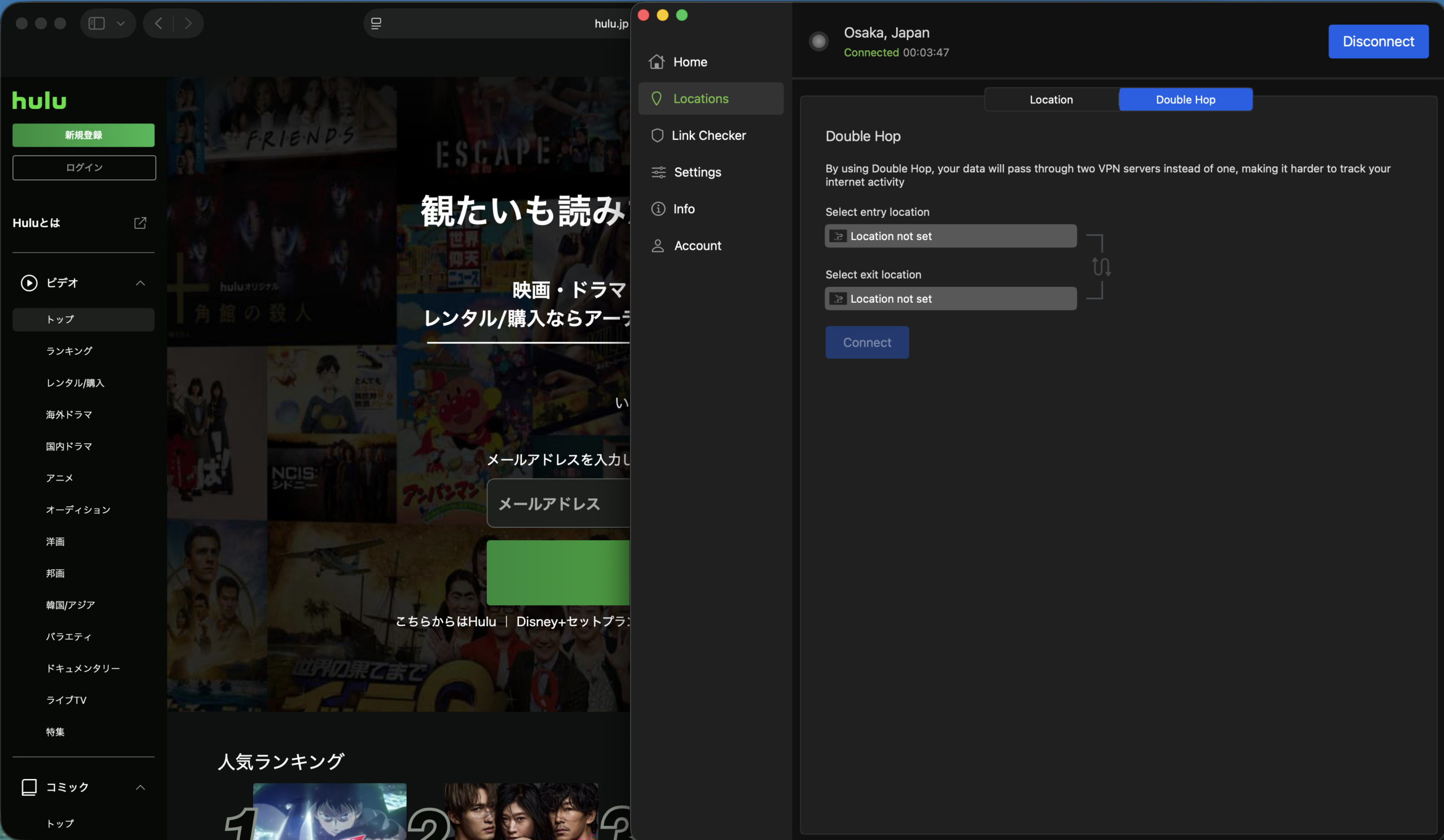This screenshot has width=1444, height=840.
Task: Open Account in the VPN sidebar
Action: point(711,245)
